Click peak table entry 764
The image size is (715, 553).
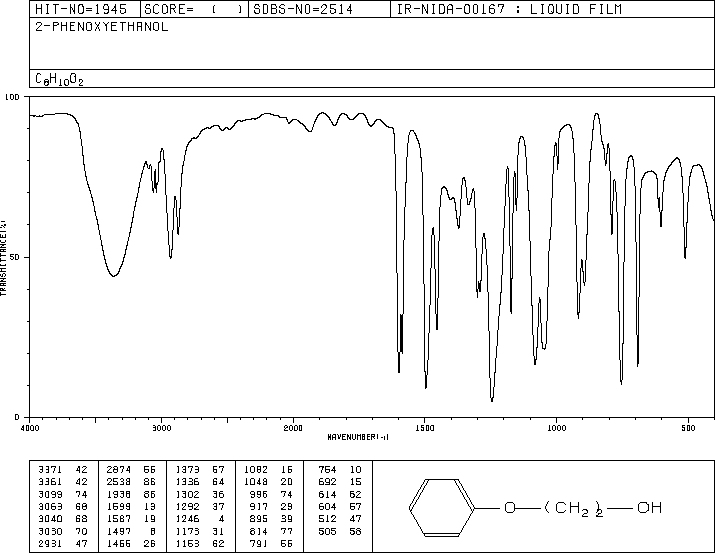pos(327,469)
